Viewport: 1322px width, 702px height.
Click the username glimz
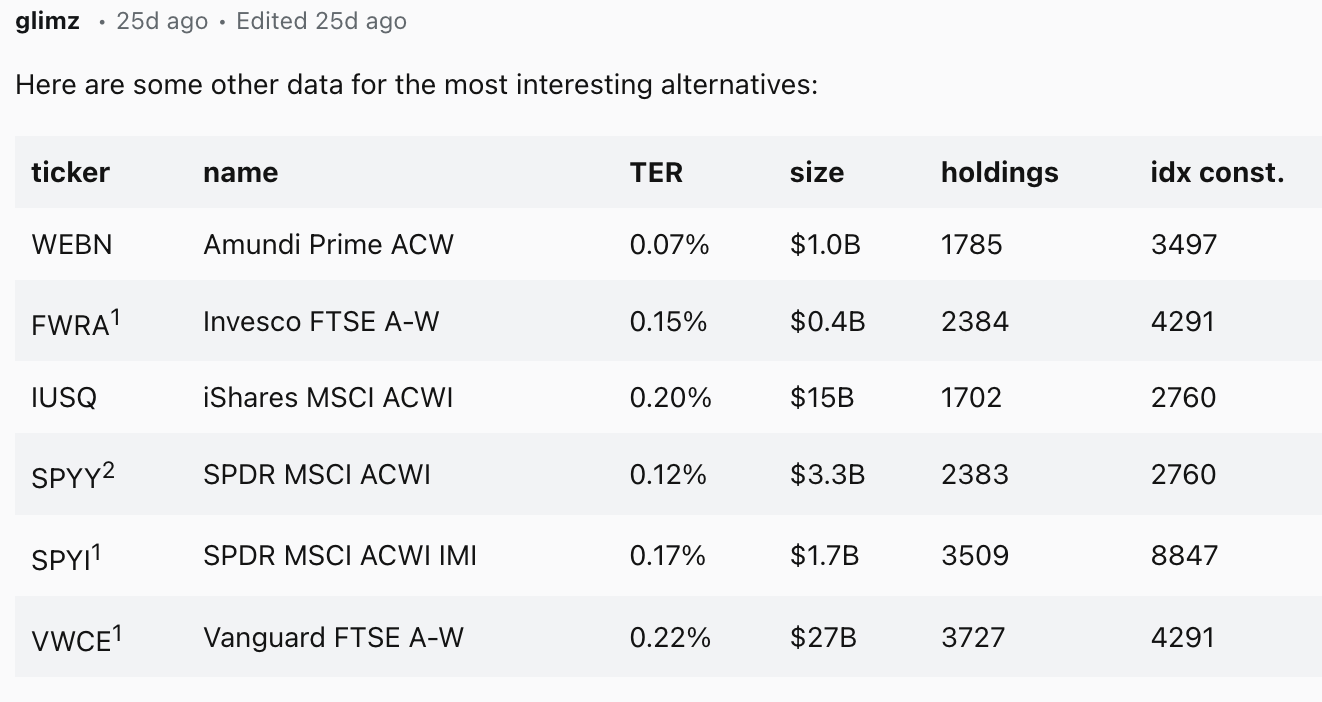(x=48, y=21)
